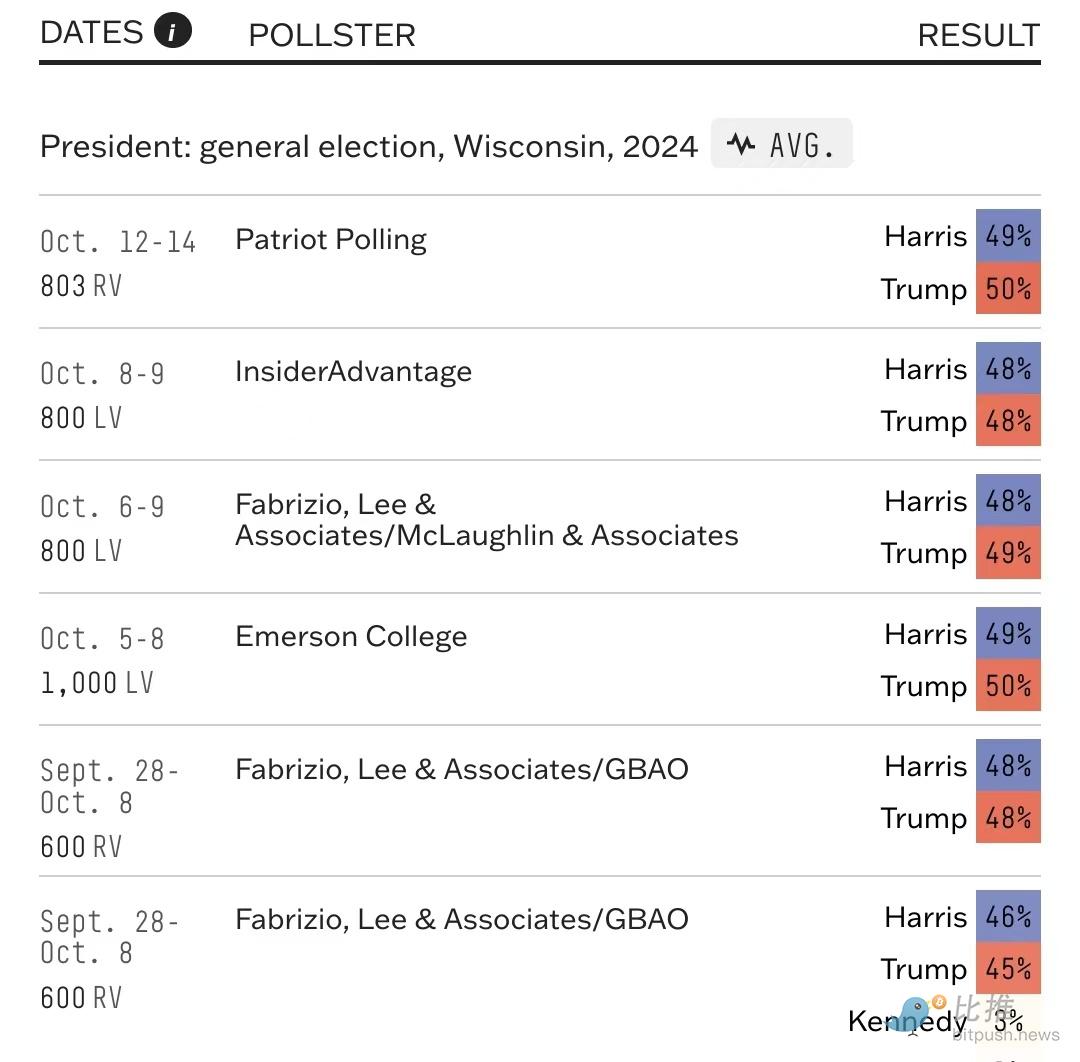Click the Kennedy candidate label

(x=907, y=1021)
